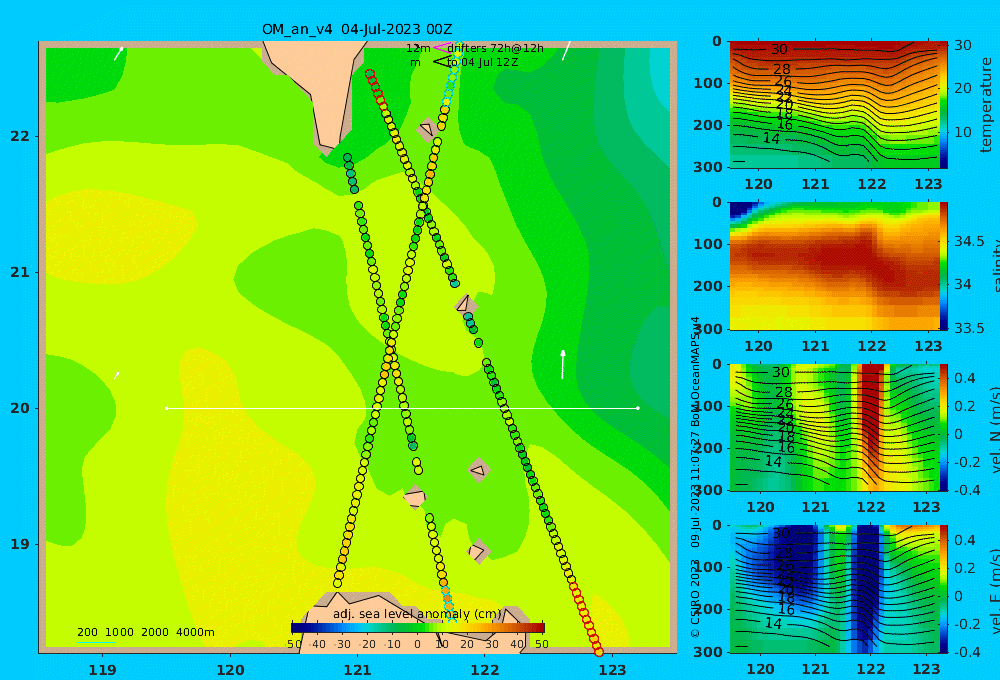Click the east endpoint of the white transect line

(638, 408)
